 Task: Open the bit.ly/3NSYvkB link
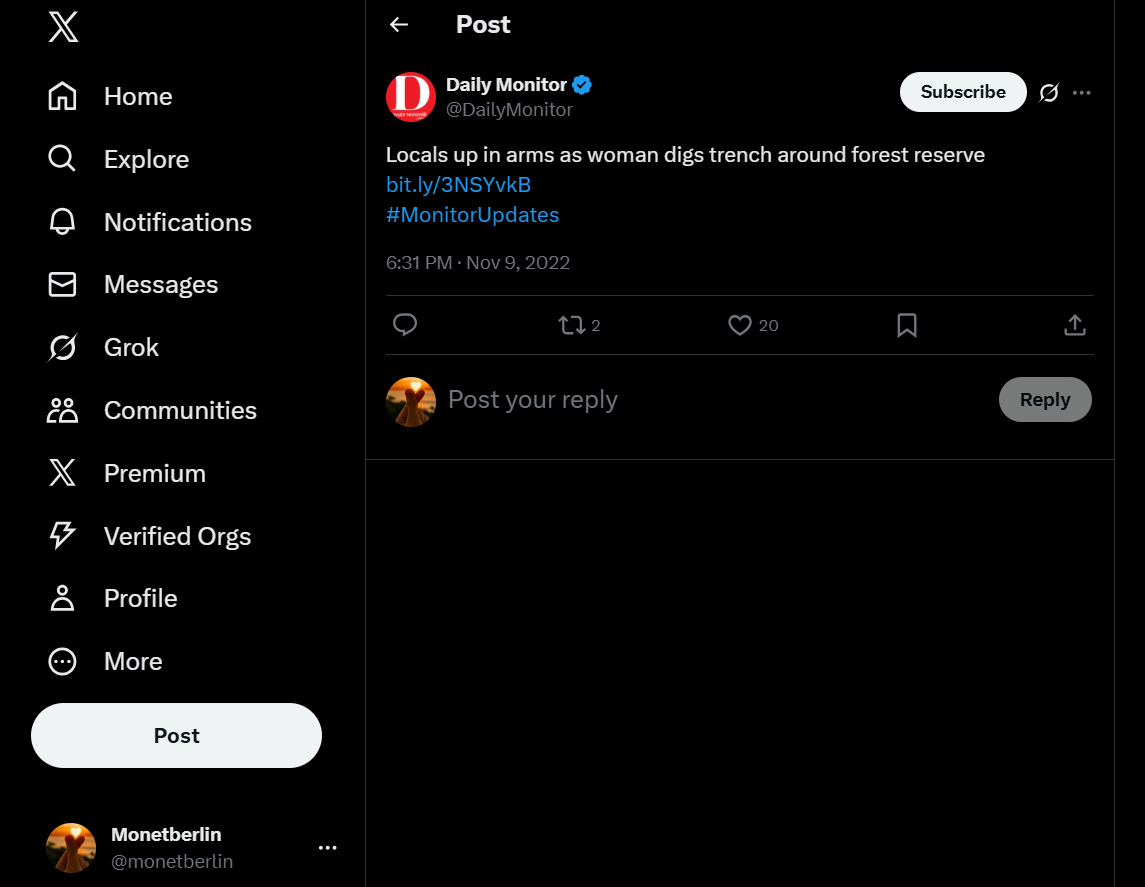pyautogui.click(x=458, y=185)
